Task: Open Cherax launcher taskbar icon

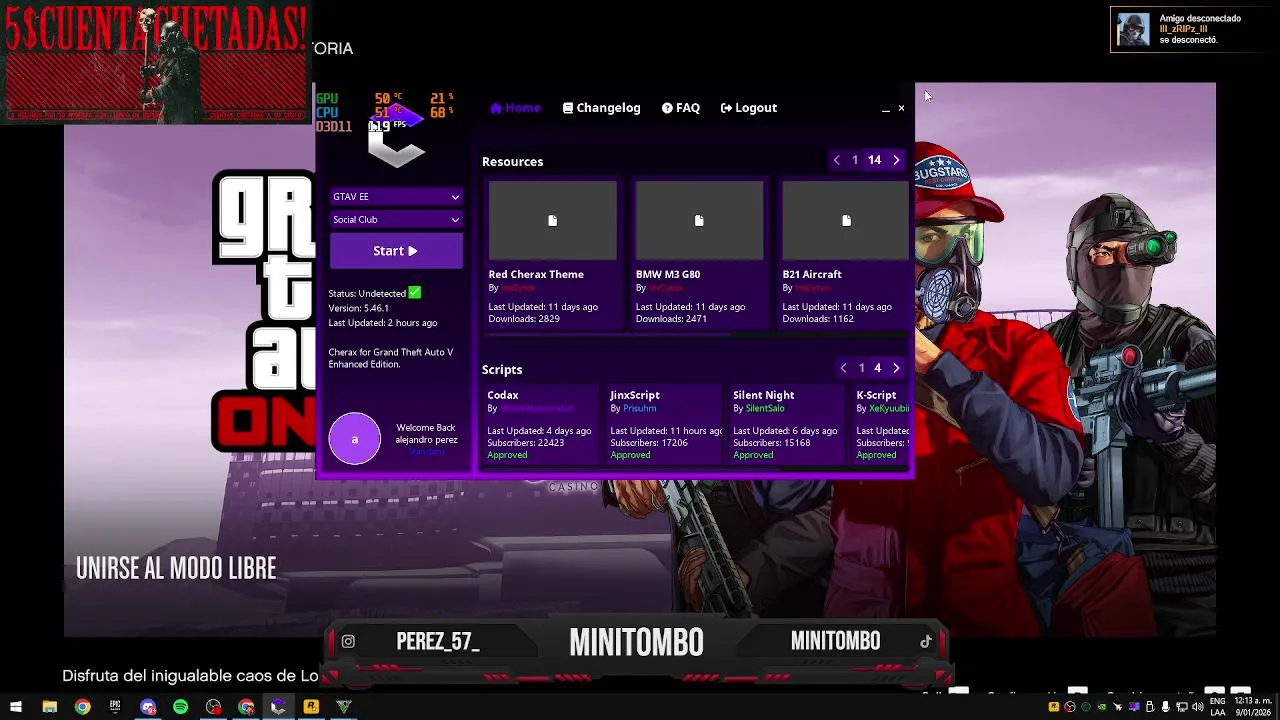Action: (x=278, y=707)
